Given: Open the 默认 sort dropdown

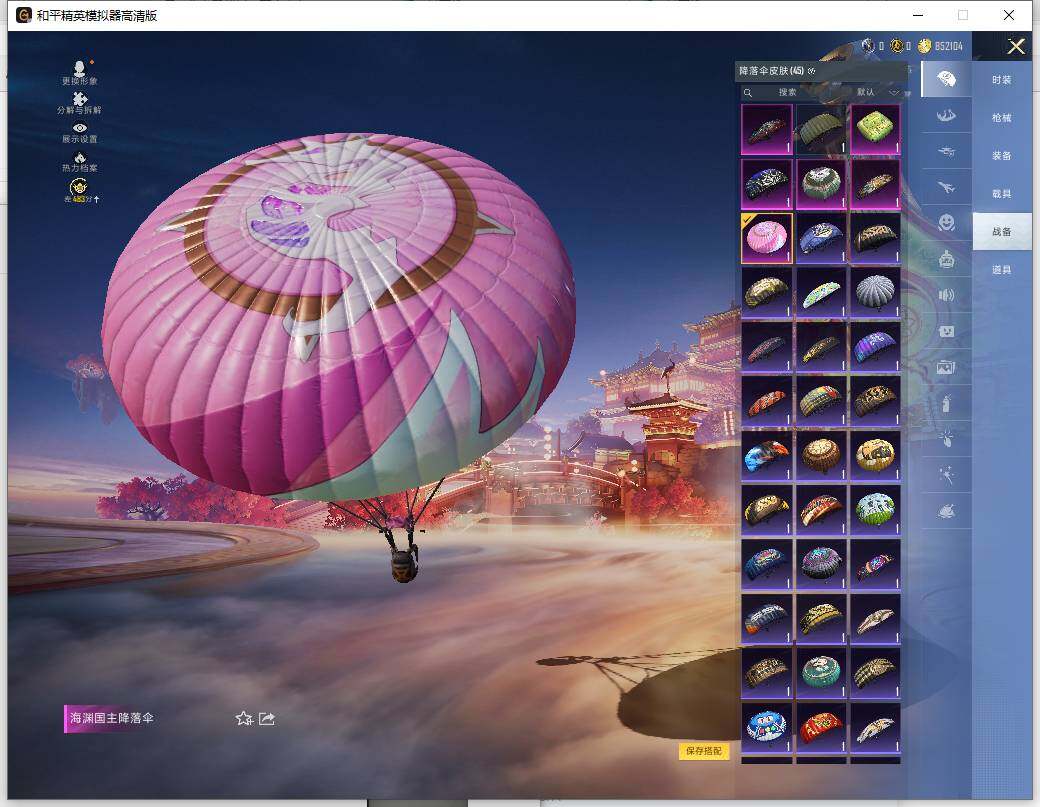Looking at the screenshot, I should tap(877, 92).
